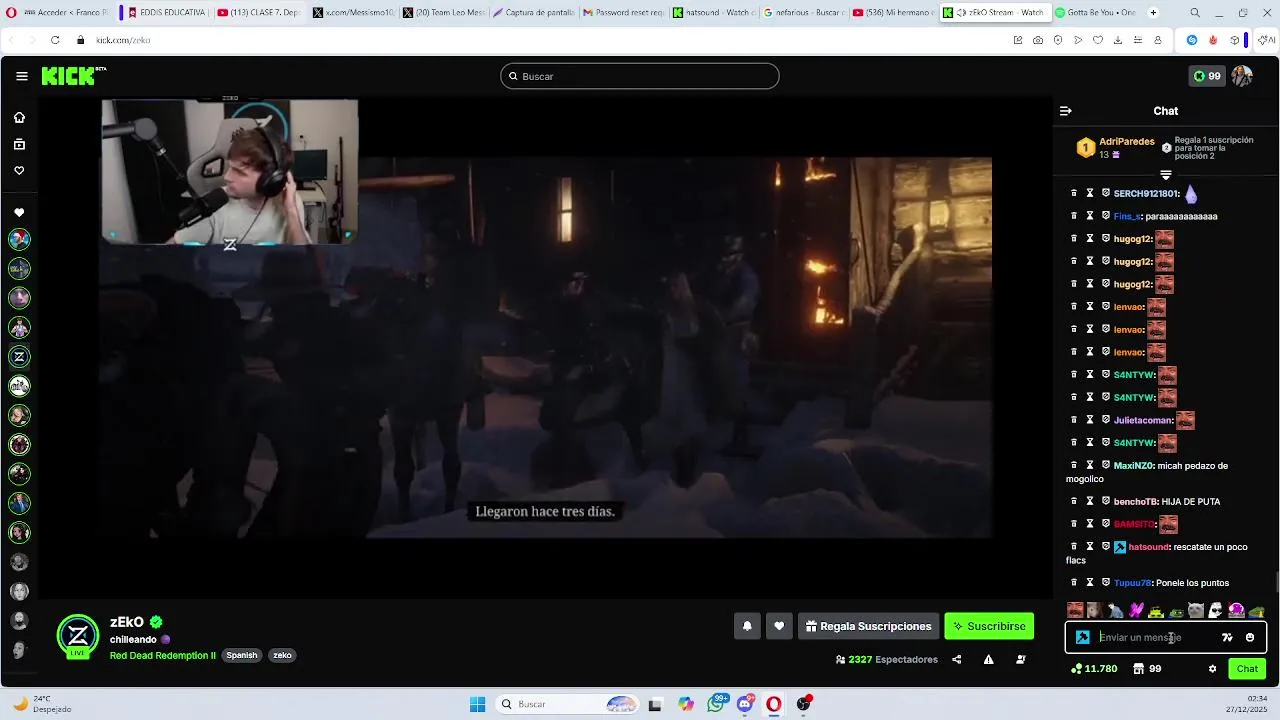Collapse the chat panel arrow icon
This screenshot has width=1280, height=720.
point(1066,111)
